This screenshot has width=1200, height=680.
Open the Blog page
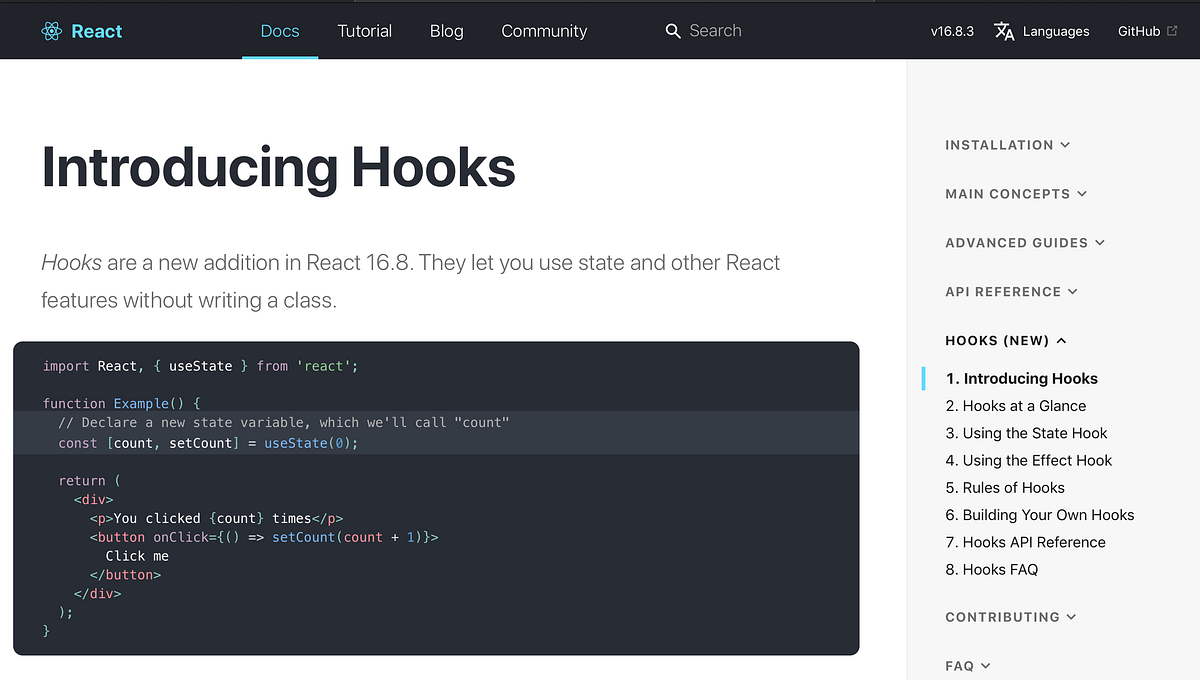(x=446, y=31)
